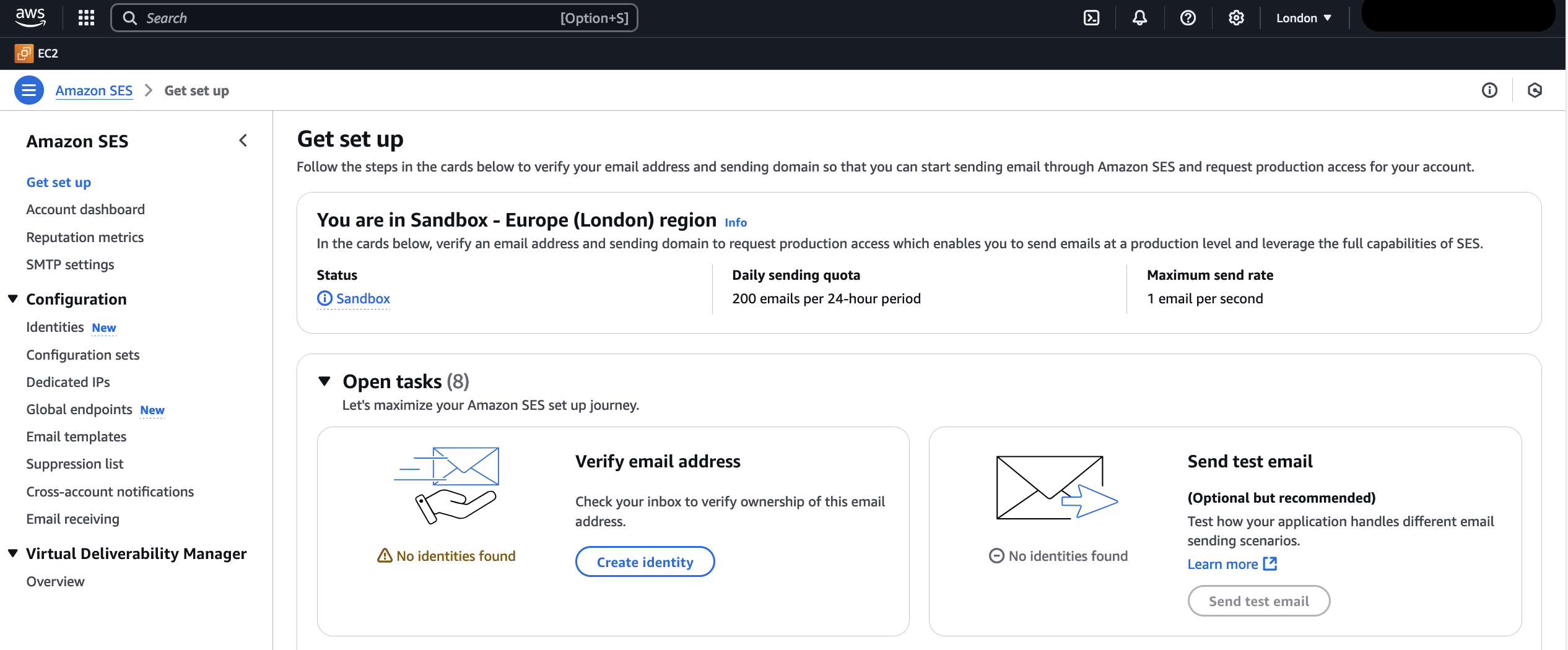Click the Amazon SES breadcrumb link
The width and height of the screenshot is (1568, 650).
pyautogui.click(x=94, y=90)
